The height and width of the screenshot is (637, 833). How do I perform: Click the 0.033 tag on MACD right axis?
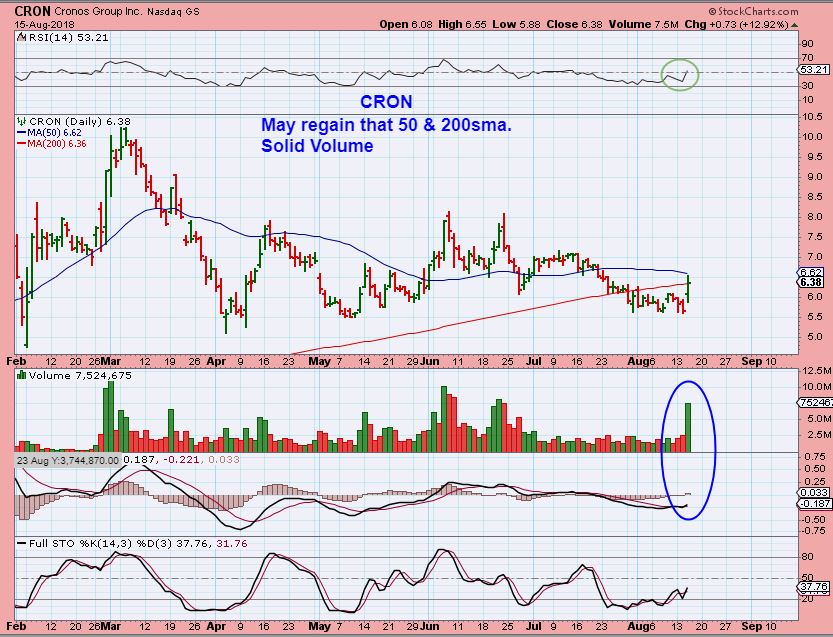815,493
